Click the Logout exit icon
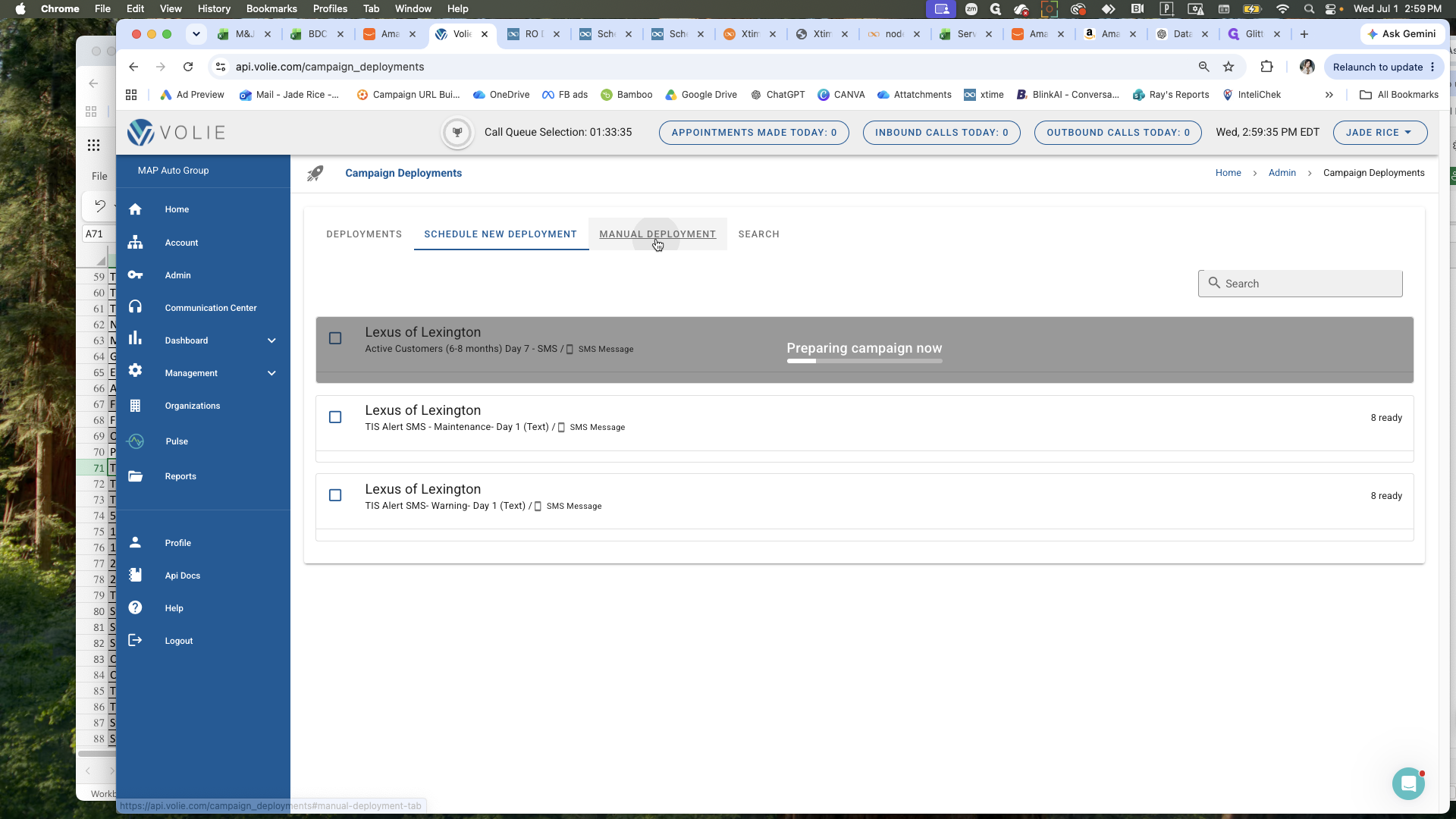The image size is (1456, 819). (x=135, y=640)
